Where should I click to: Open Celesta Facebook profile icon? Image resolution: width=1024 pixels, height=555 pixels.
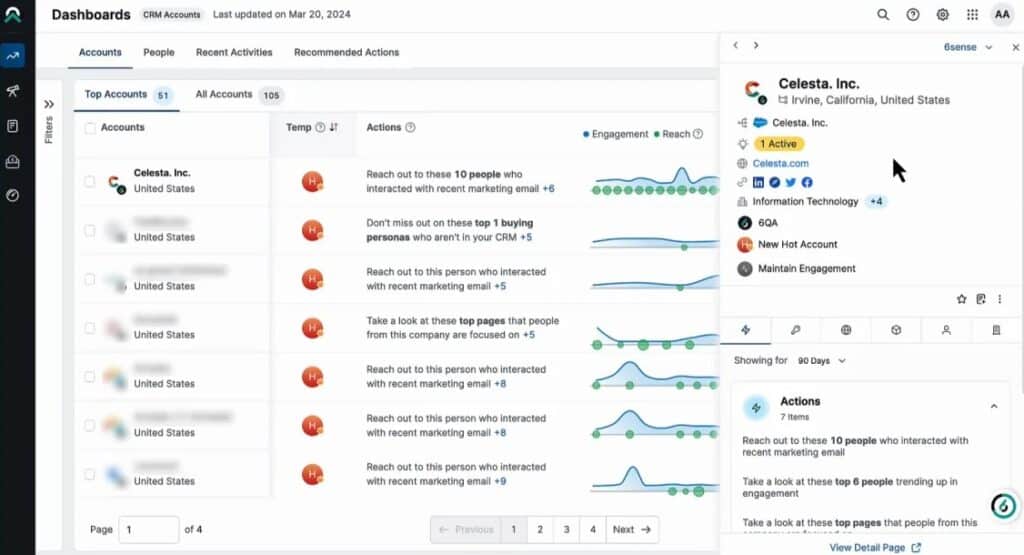[807, 182]
